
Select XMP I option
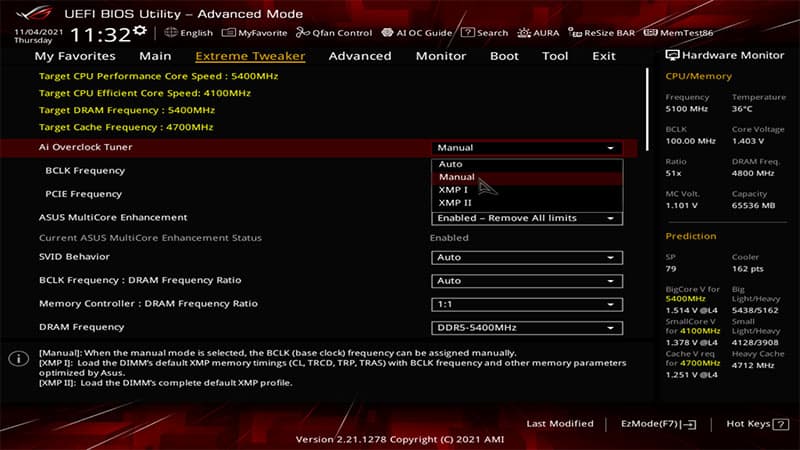(x=527, y=190)
